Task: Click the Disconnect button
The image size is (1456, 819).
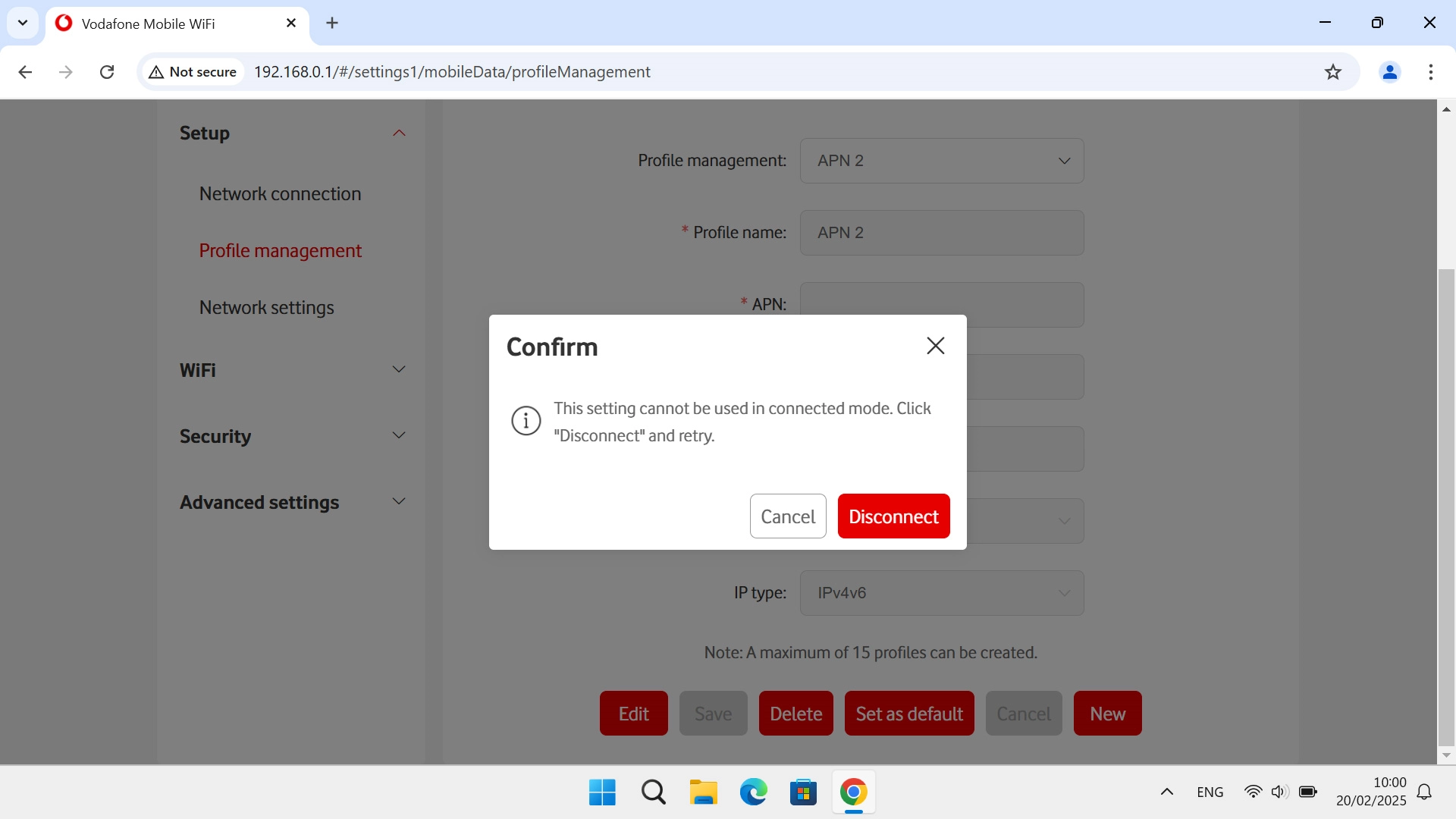Action: pos(893,516)
